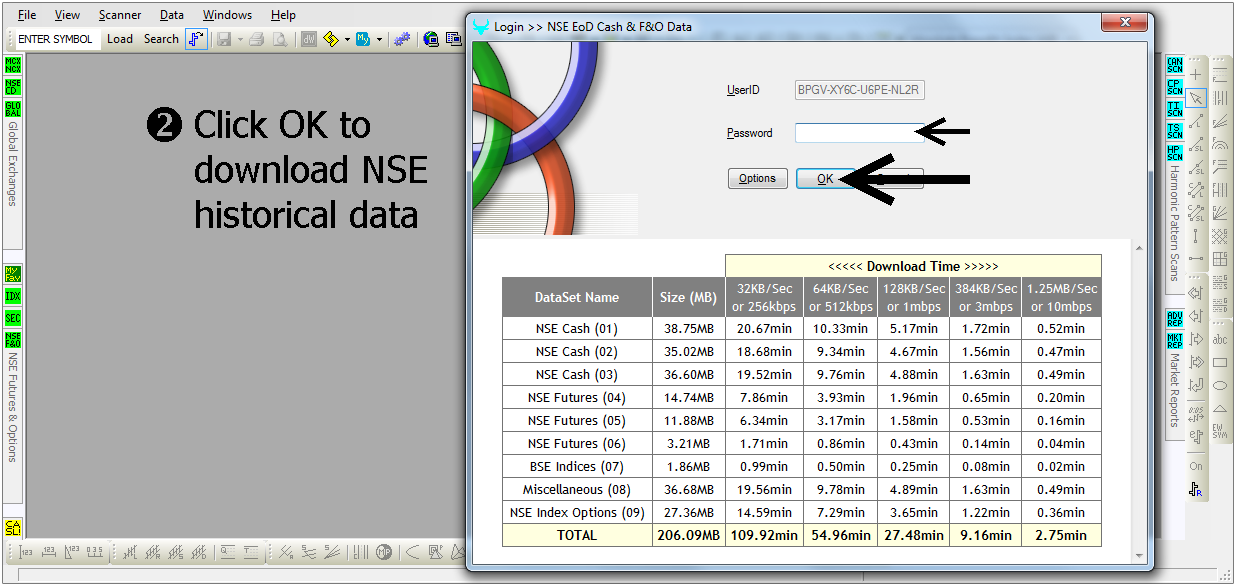Open the File menu
Image resolution: width=1236 pixels, height=586 pixels.
(x=27, y=15)
